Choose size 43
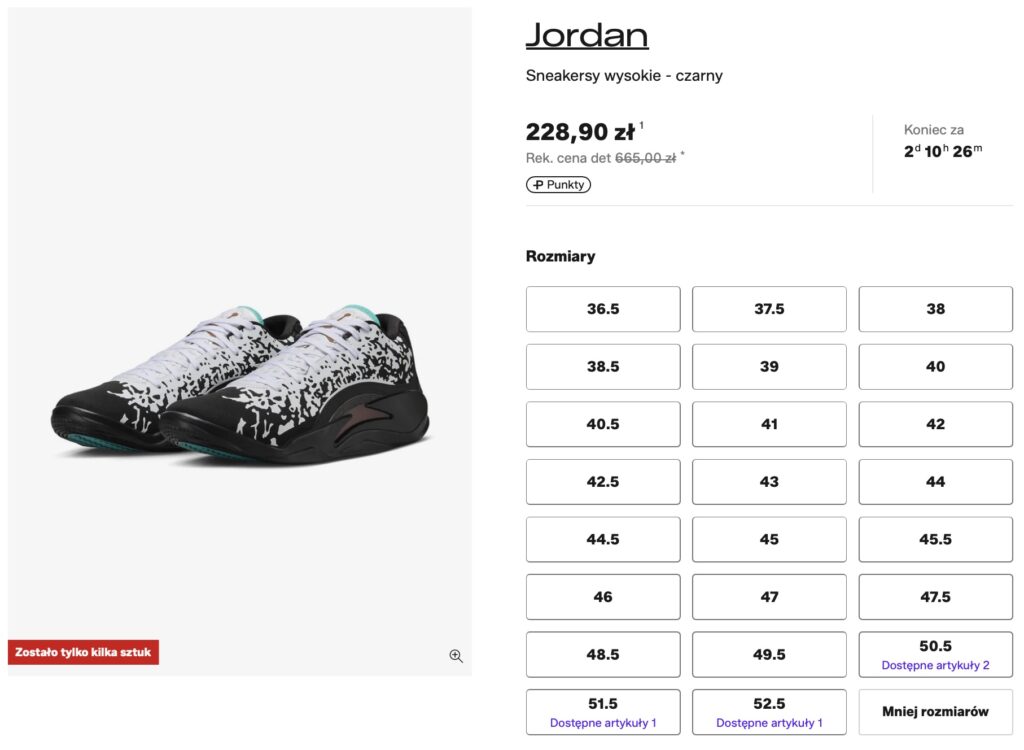 click(x=769, y=482)
